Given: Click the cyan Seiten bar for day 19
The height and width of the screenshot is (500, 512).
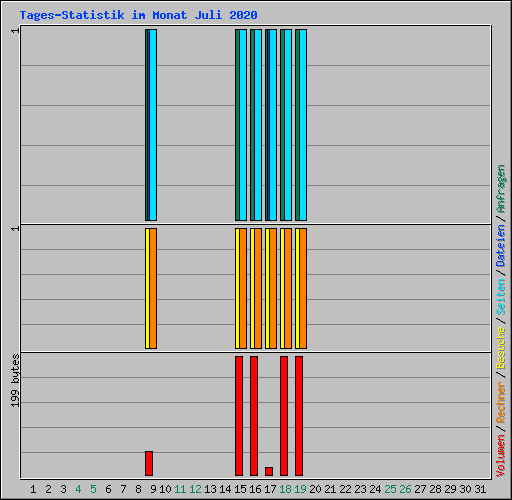Looking at the screenshot, I should 303,125.
